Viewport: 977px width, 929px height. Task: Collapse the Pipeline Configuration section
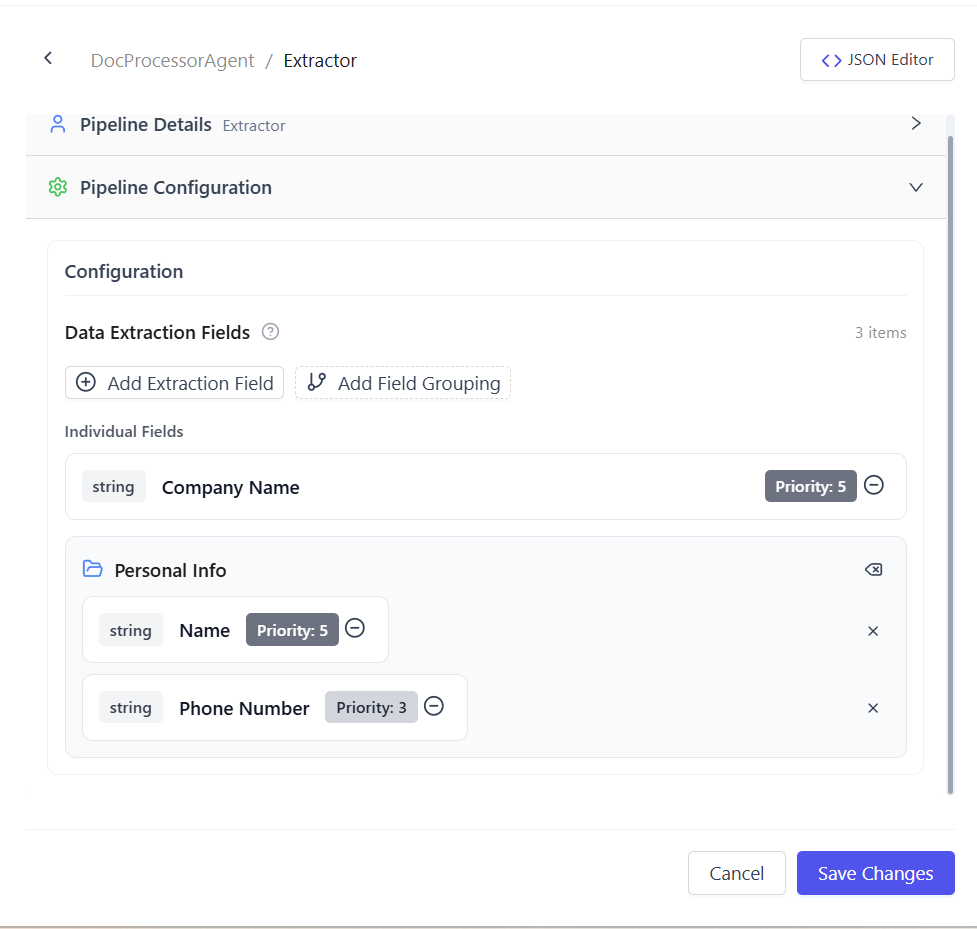click(x=915, y=188)
